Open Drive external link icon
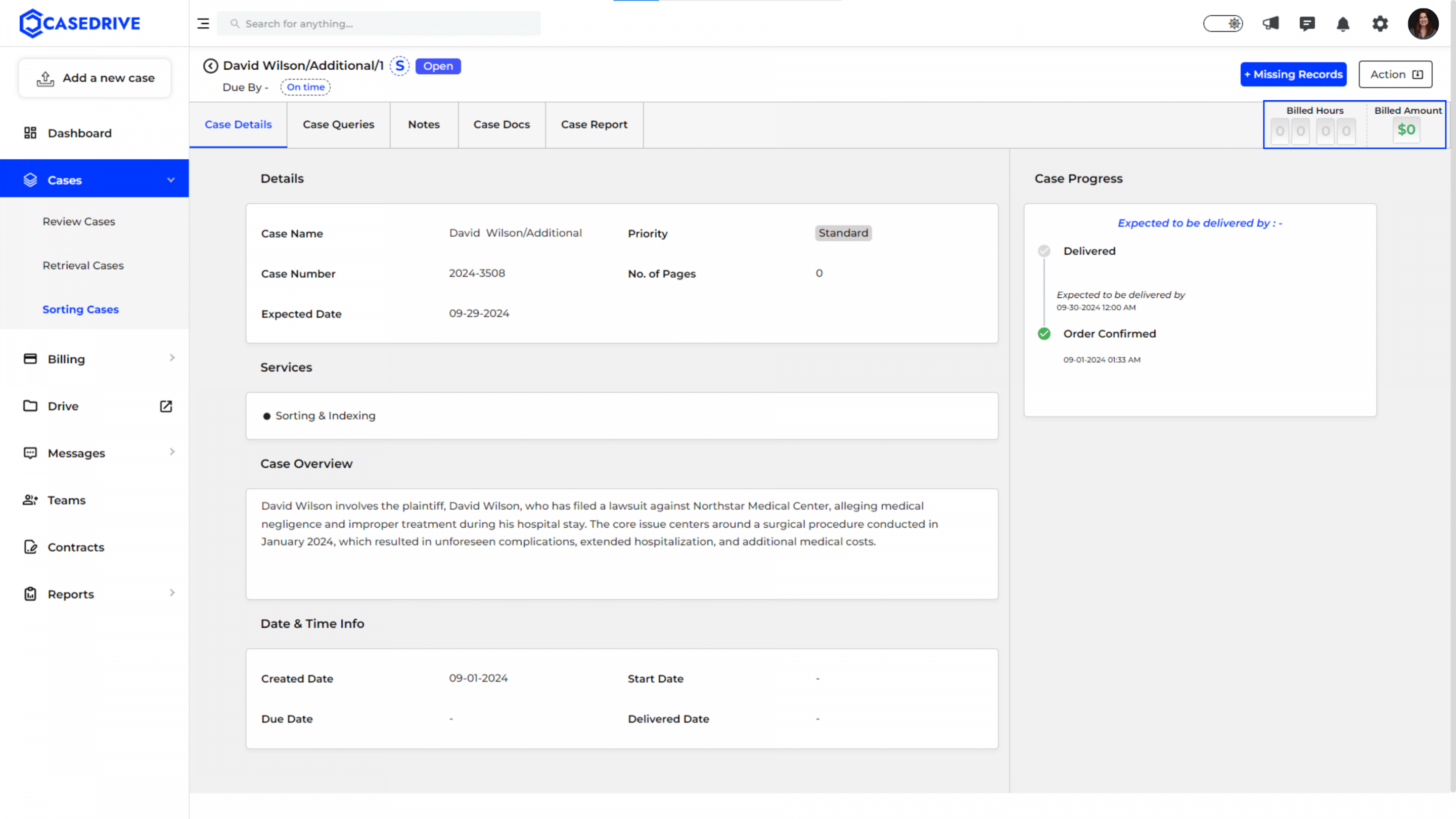 pyautogui.click(x=166, y=406)
